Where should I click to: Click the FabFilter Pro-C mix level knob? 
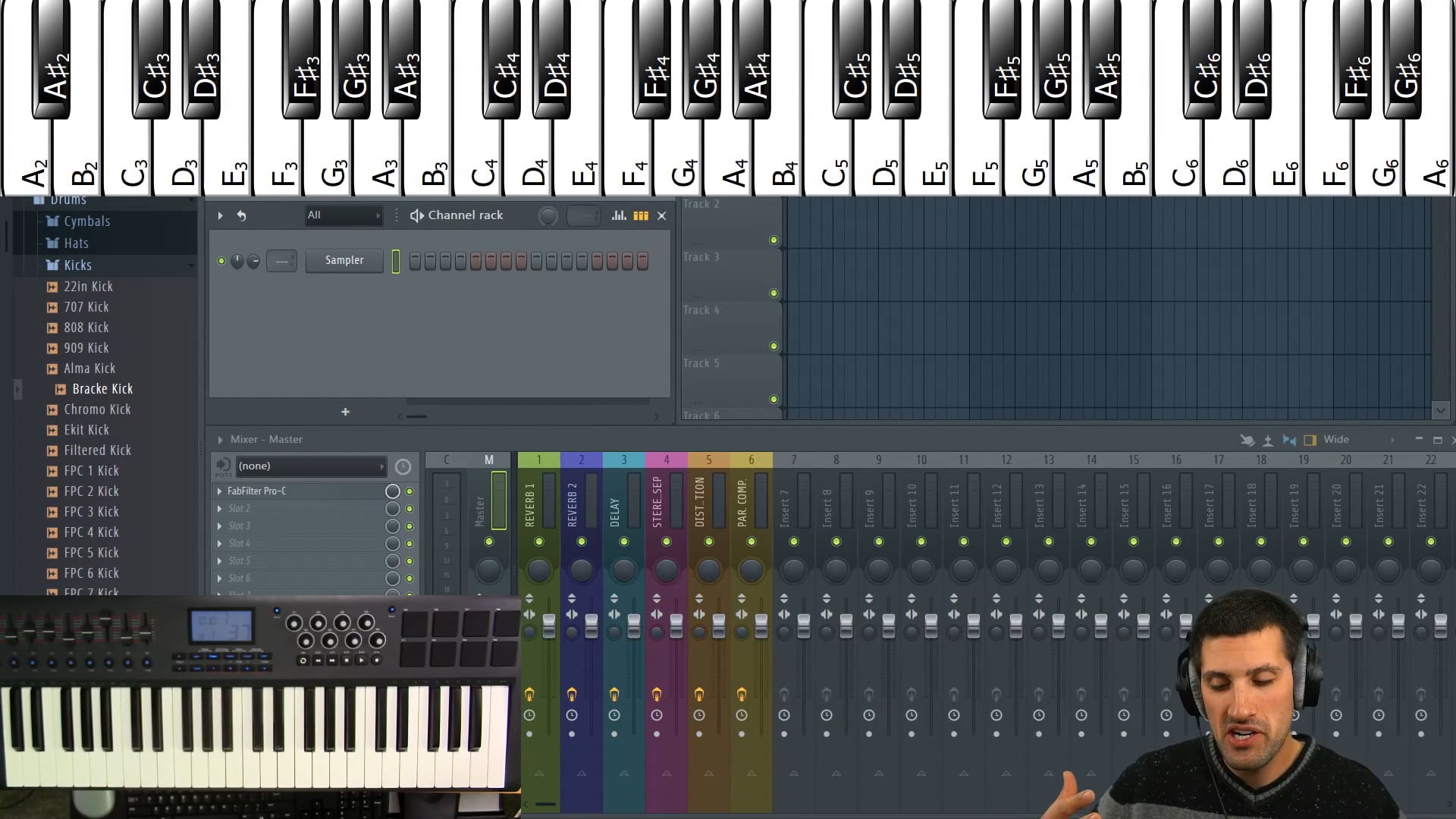coord(392,491)
